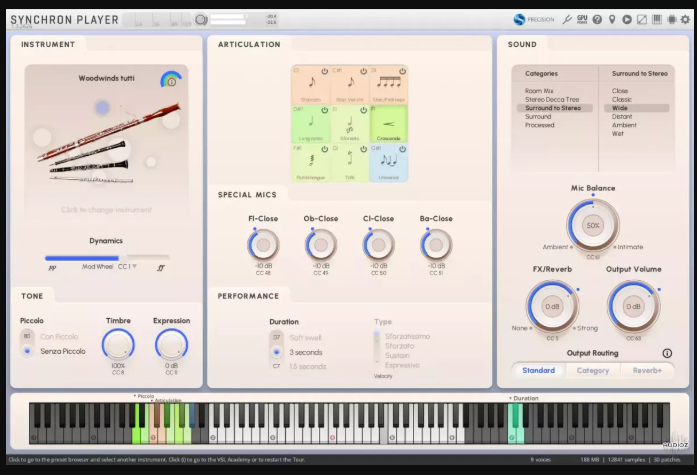697x475 pixels.
Task: Click the Timbre knob
Action: click(x=118, y=345)
